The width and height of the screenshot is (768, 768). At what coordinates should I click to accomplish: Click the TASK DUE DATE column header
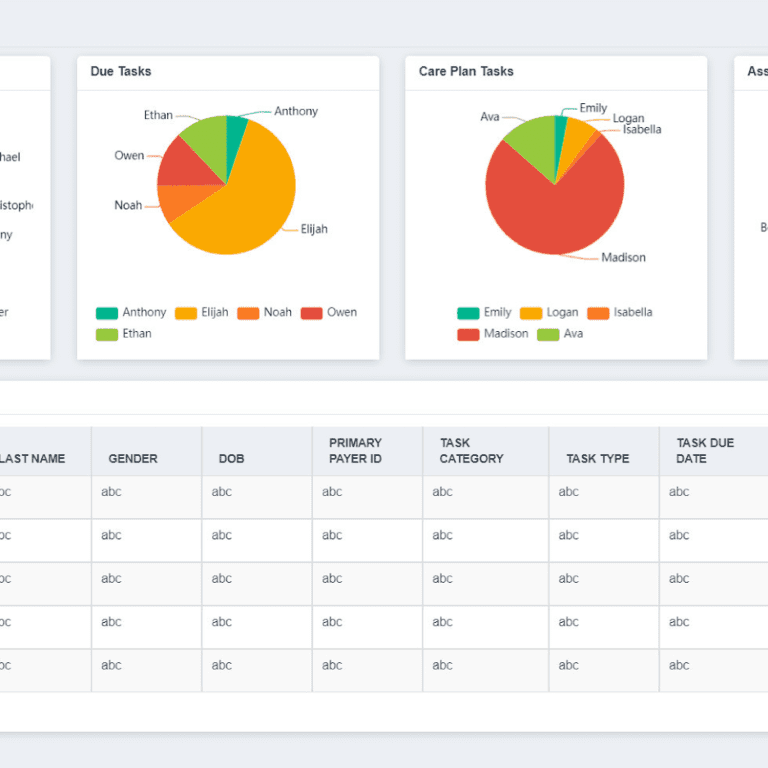click(705, 451)
